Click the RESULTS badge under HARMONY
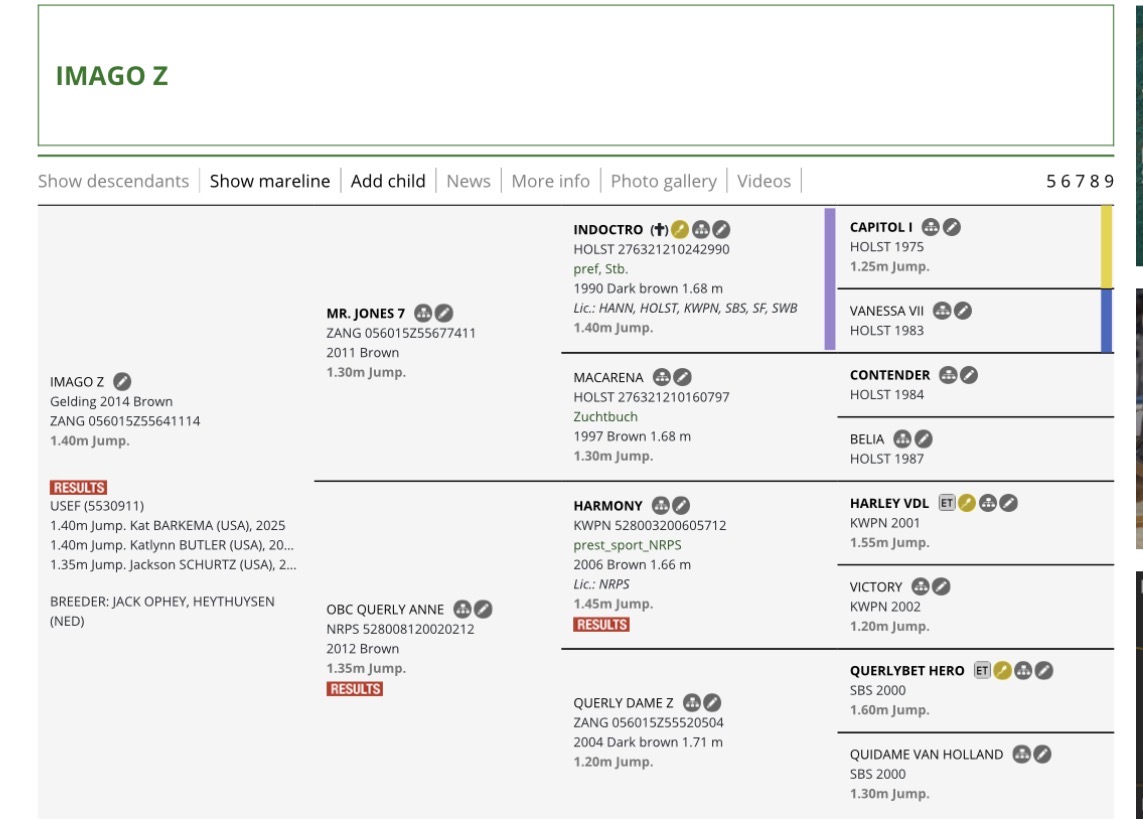 coord(601,624)
